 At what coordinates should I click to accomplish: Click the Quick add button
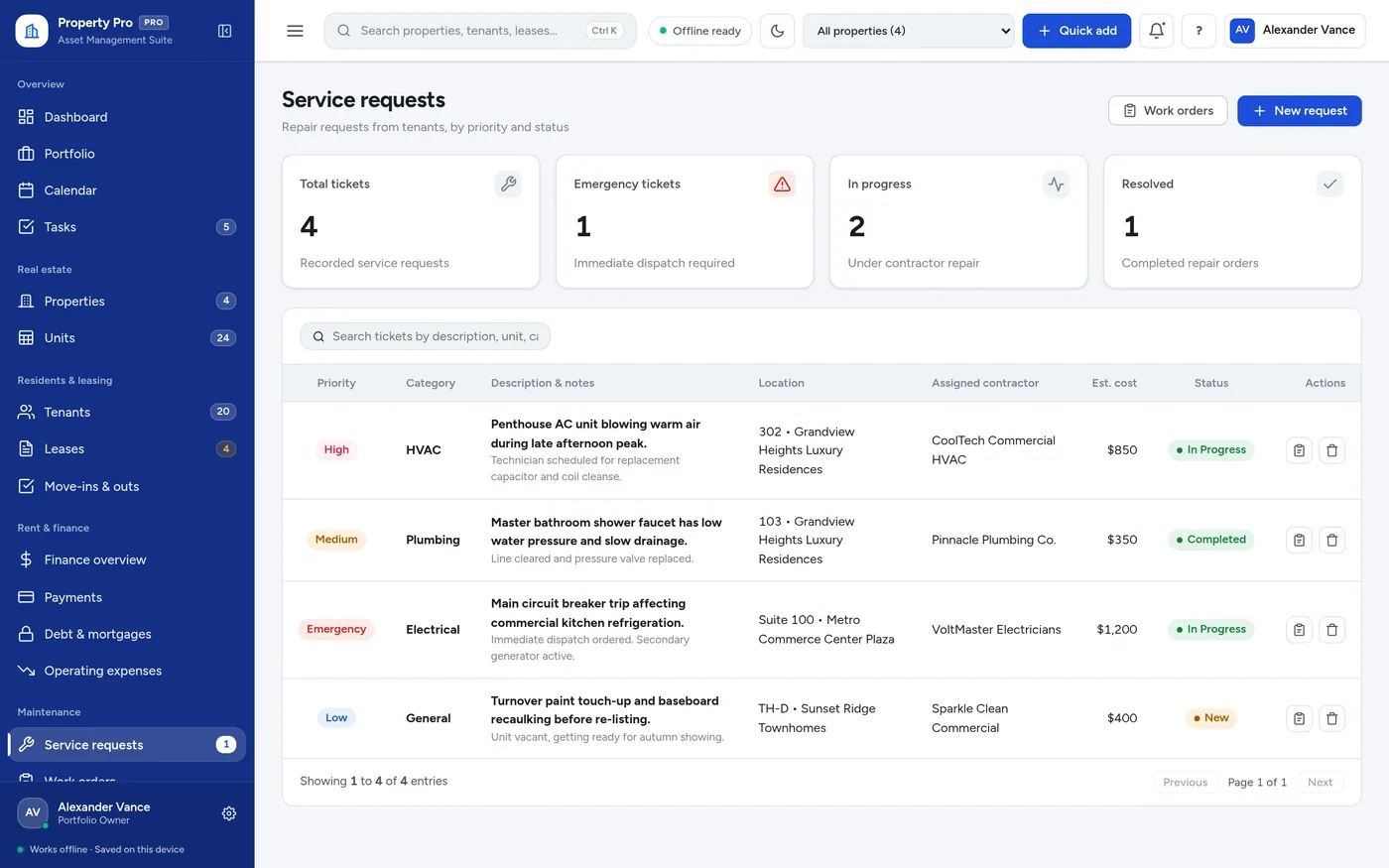click(1076, 31)
